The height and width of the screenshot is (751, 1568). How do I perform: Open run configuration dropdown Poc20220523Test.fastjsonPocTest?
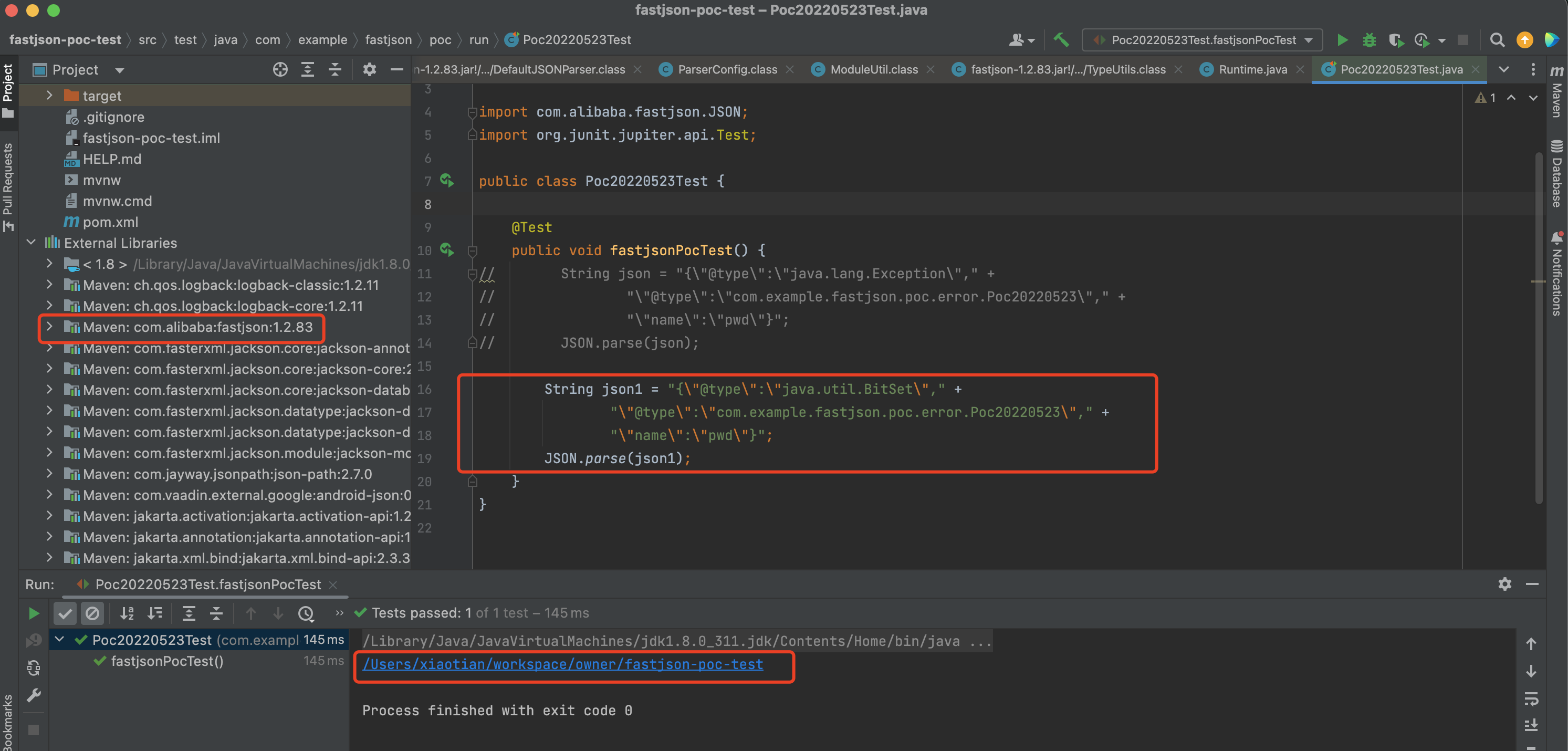pos(1202,40)
